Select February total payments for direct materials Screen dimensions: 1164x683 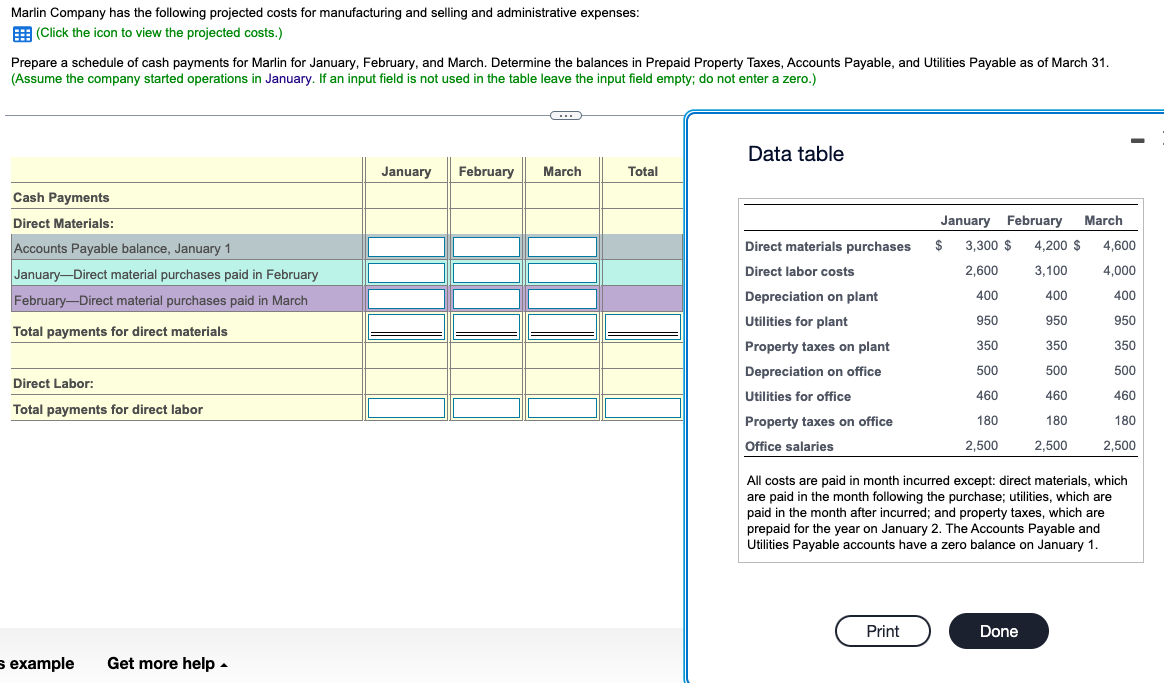click(x=486, y=327)
